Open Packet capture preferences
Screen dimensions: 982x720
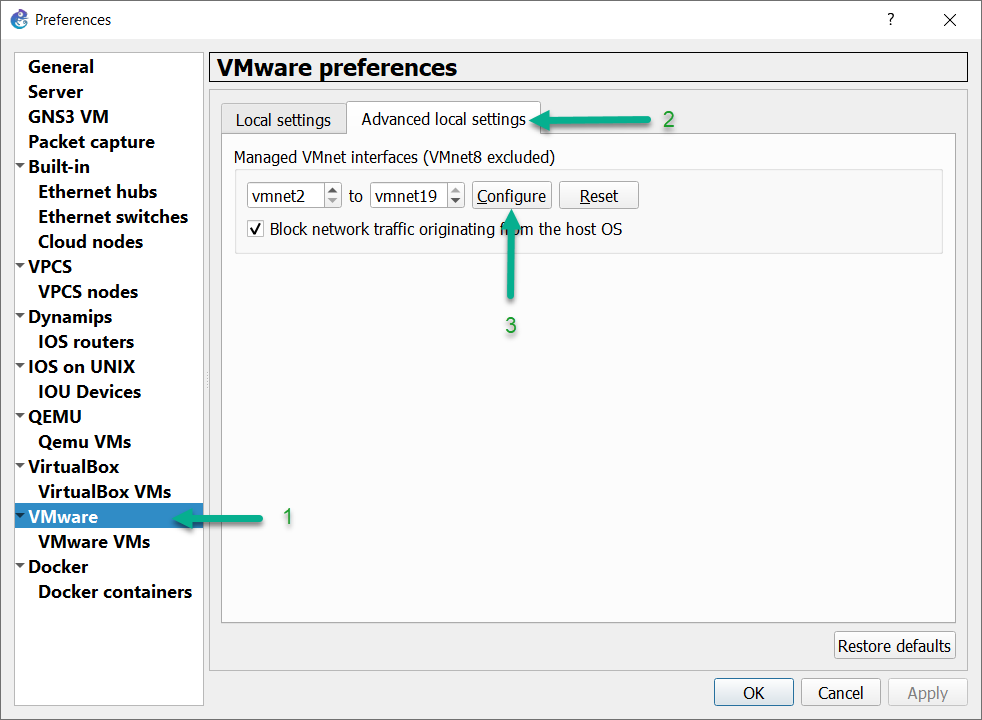pyautogui.click(x=91, y=141)
